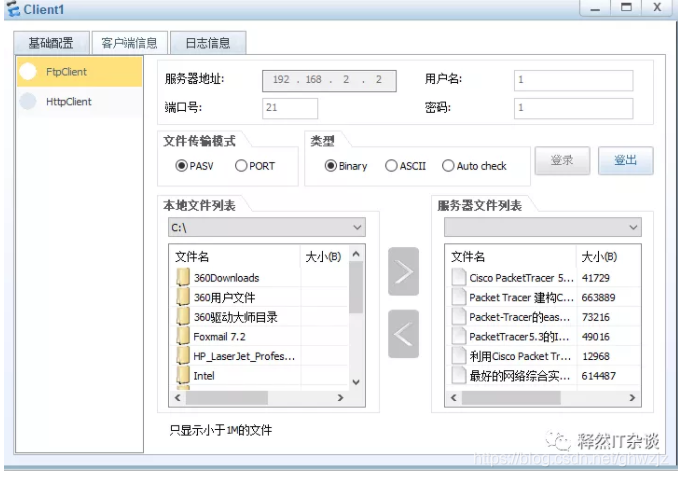Screen dimensions: 678x477
Task: Open the 日志信息 tab
Action: (x=208, y=43)
